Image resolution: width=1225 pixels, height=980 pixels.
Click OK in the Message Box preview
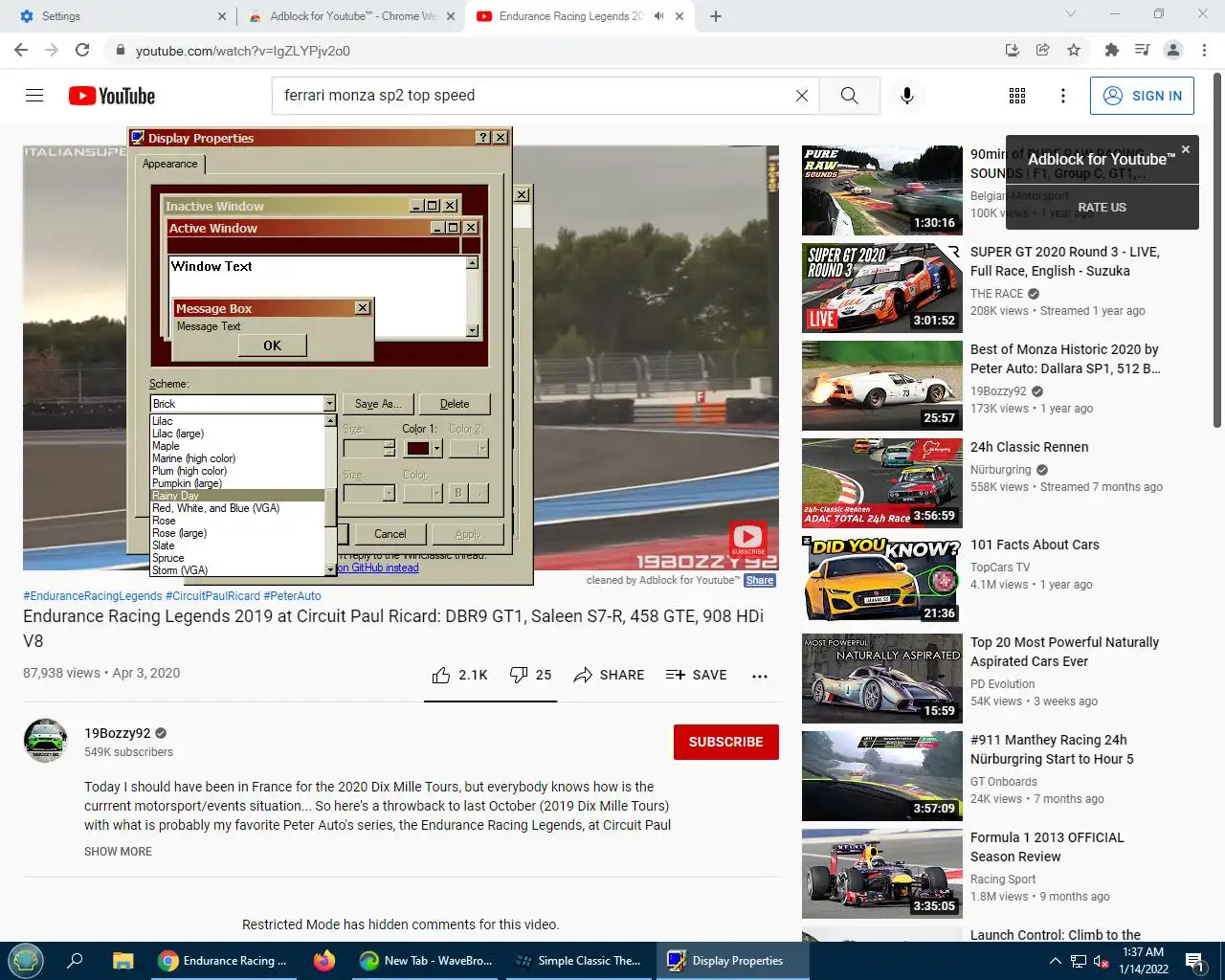click(x=273, y=345)
